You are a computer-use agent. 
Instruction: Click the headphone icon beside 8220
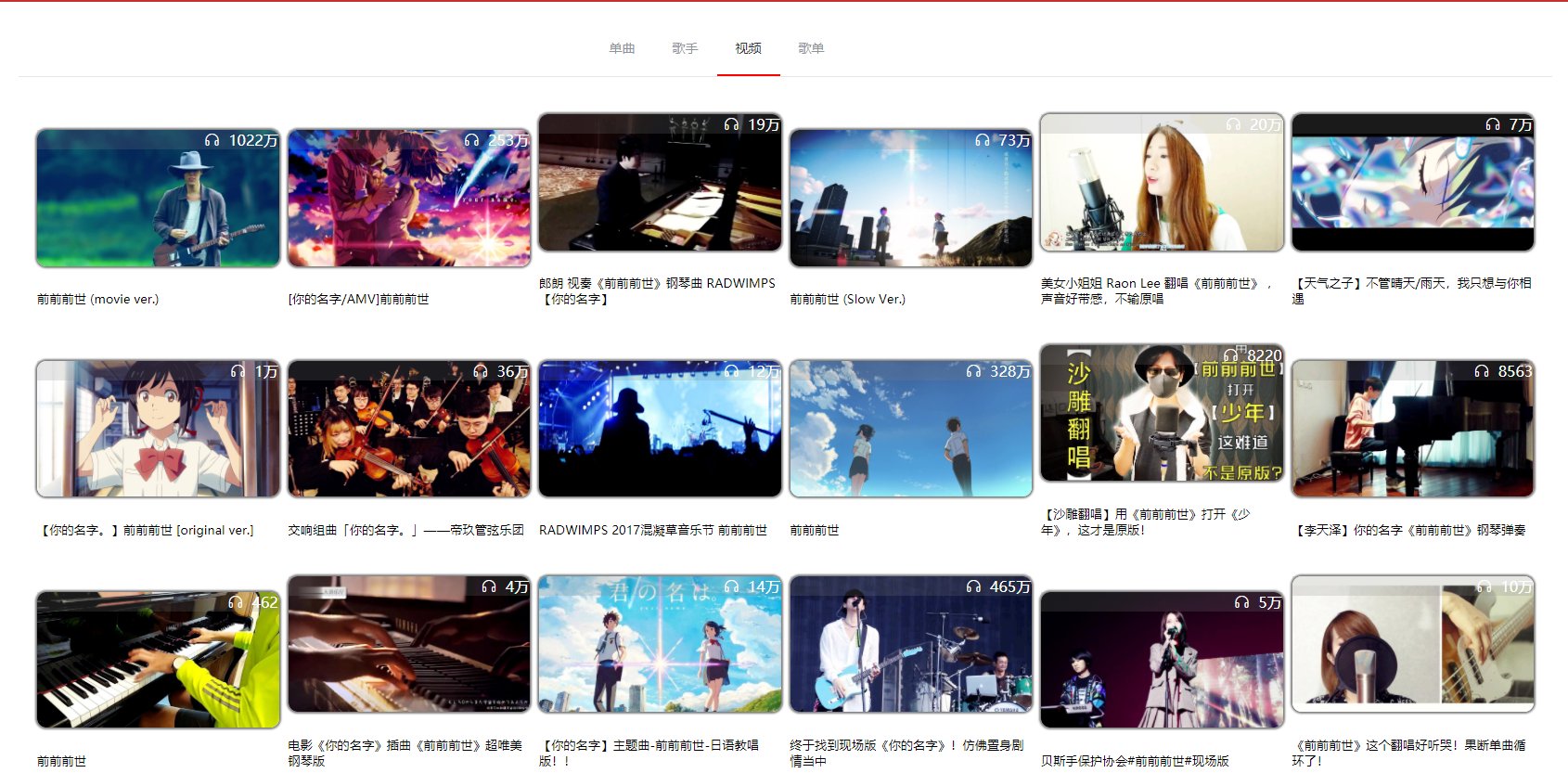(1231, 355)
